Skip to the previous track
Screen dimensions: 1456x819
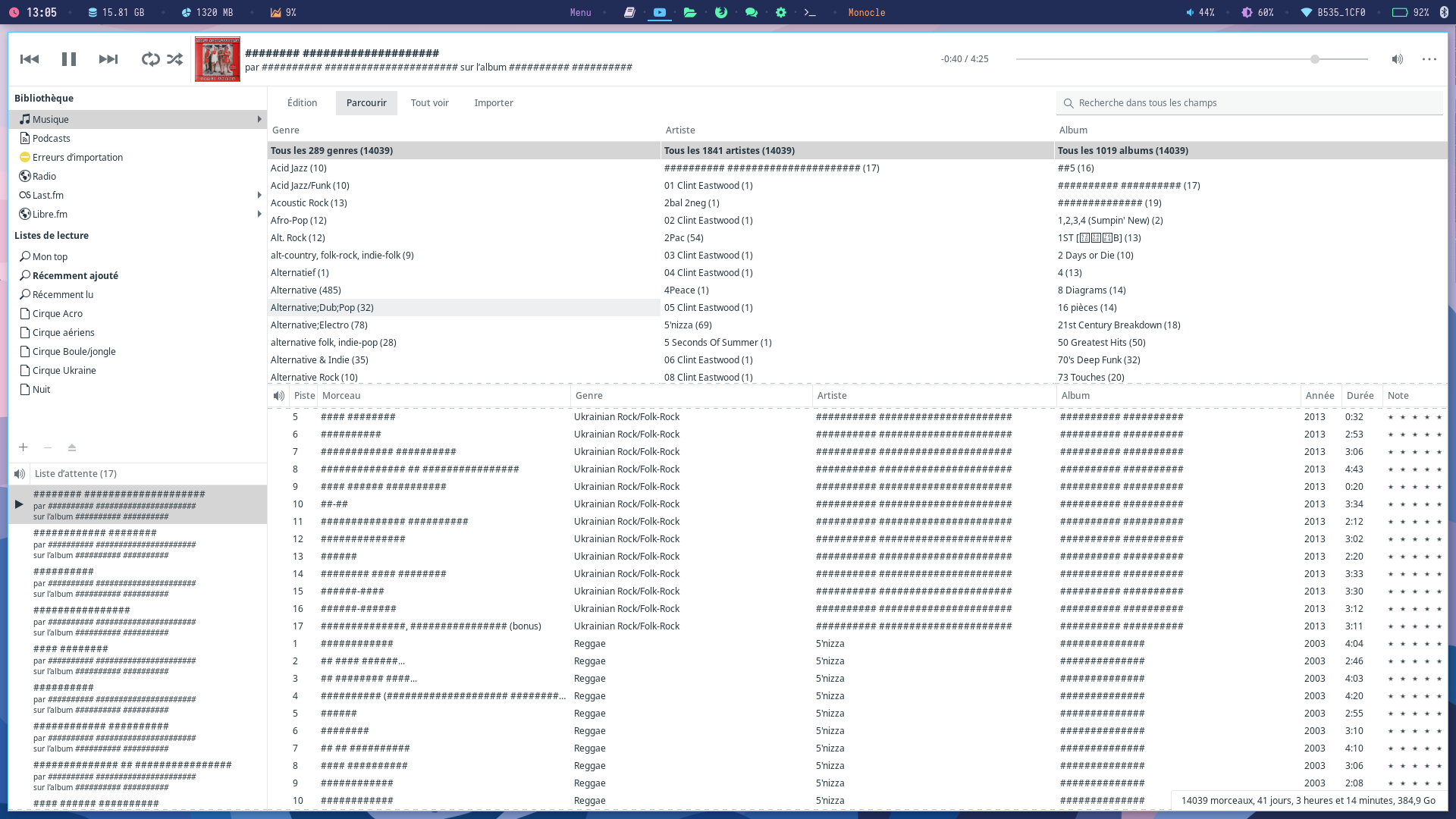tap(30, 59)
